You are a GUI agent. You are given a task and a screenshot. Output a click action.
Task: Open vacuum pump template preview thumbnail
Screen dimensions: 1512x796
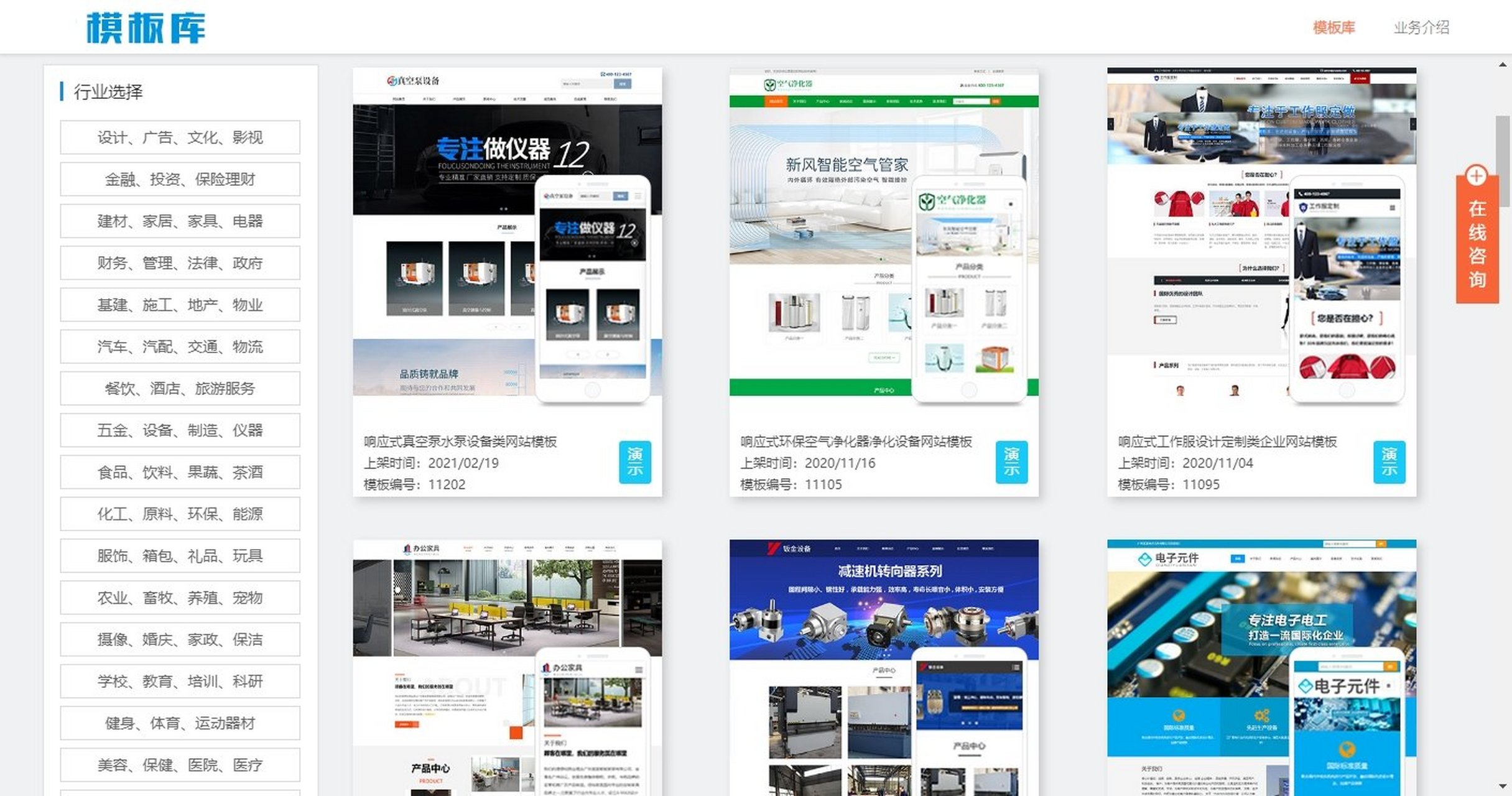507,239
